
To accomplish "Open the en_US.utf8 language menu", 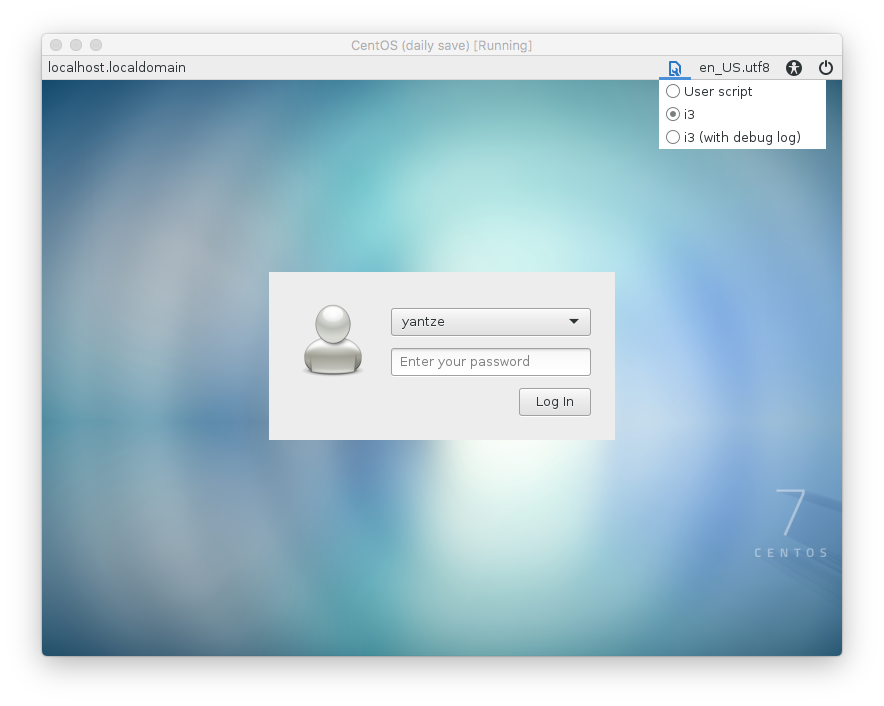I will click(734, 68).
